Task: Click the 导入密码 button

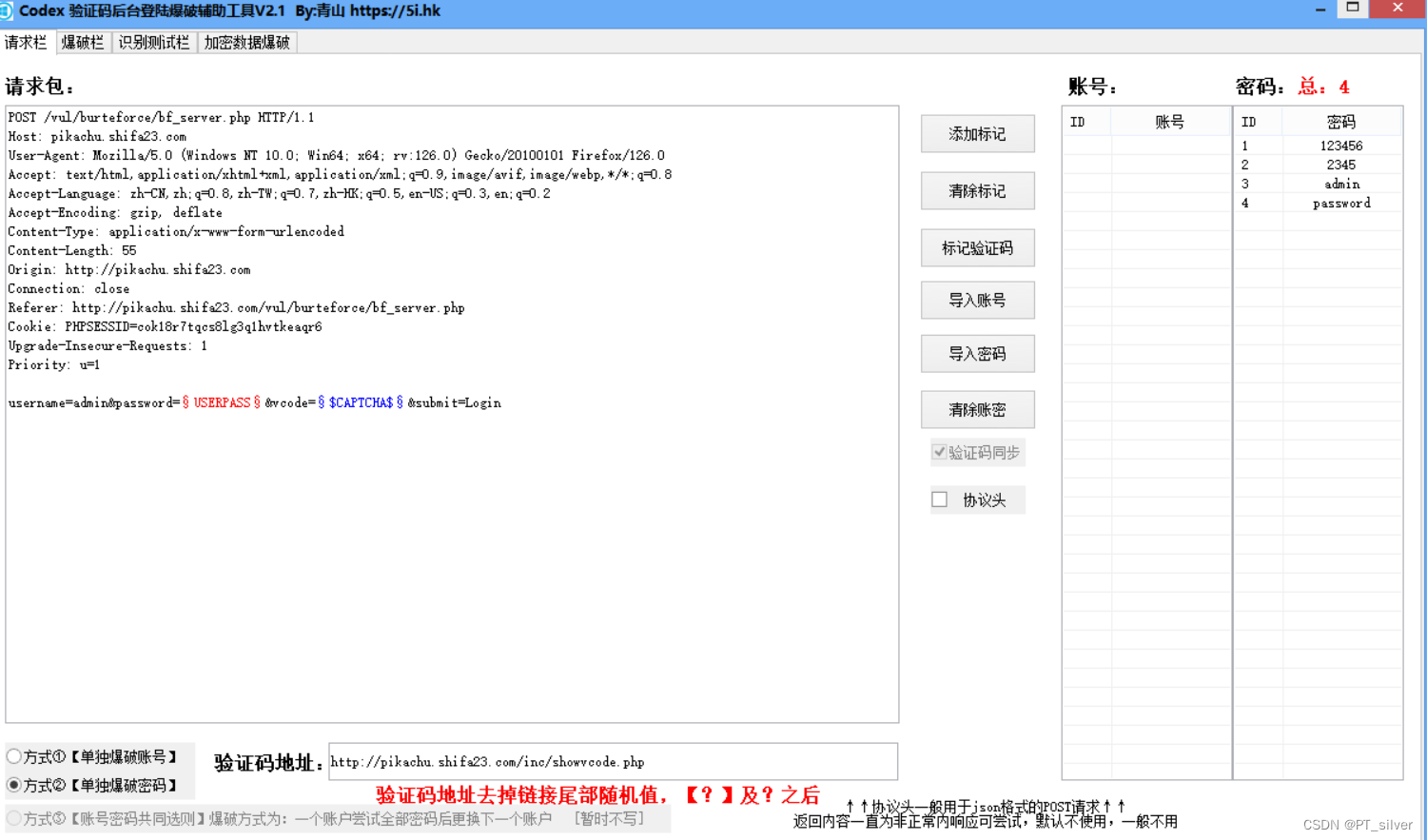Action: [977, 354]
